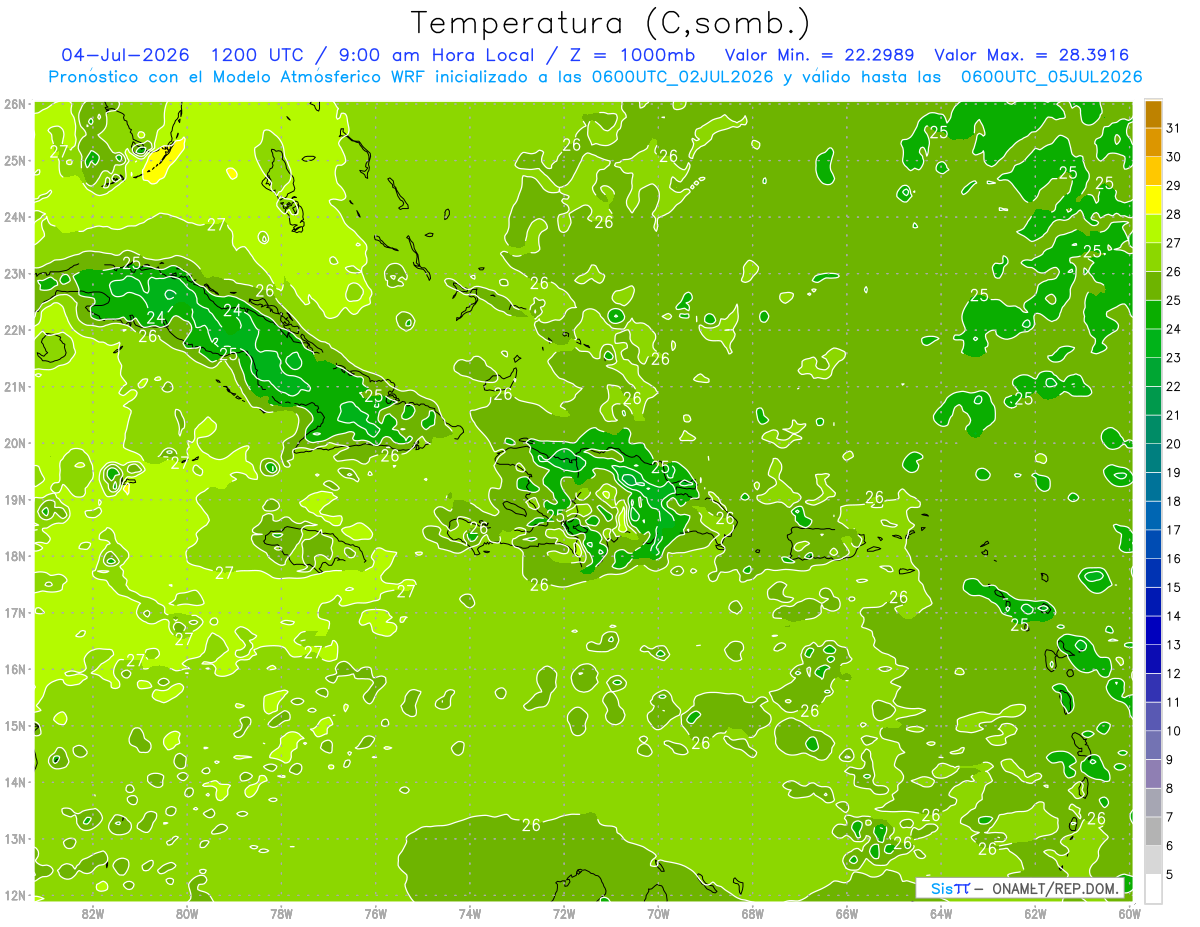This screenshot has width=1200, height=927.
Task: Click initialization time '0600UTC_02JUL2026'
Action: pos(682,77)
